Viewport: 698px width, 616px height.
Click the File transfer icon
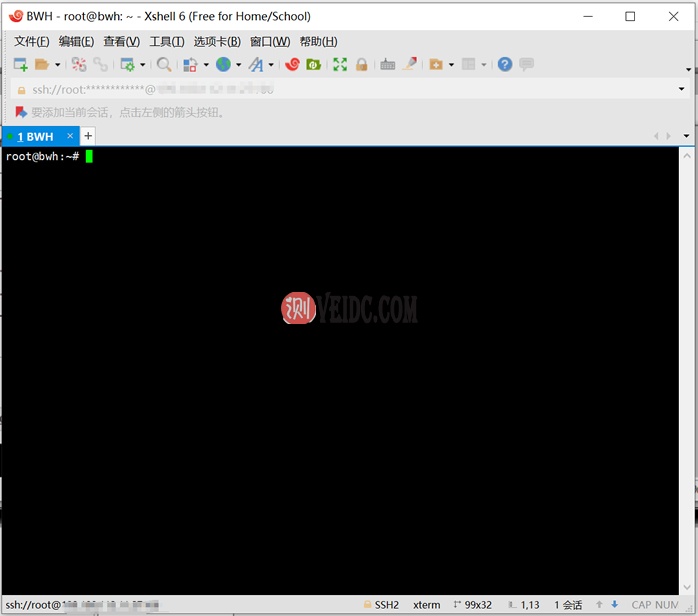point(190,65)
